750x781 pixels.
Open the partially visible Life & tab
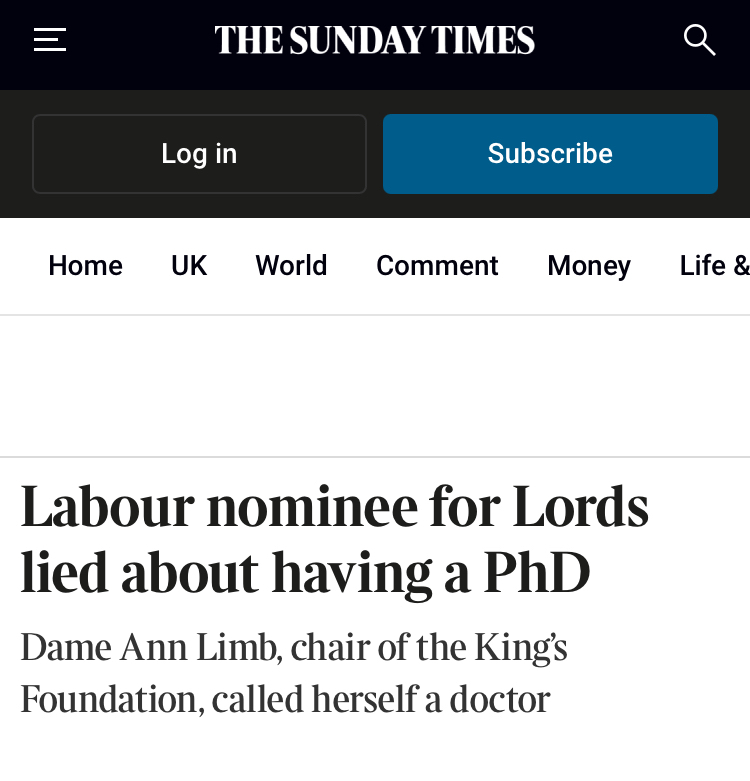(x=713, y=266)
